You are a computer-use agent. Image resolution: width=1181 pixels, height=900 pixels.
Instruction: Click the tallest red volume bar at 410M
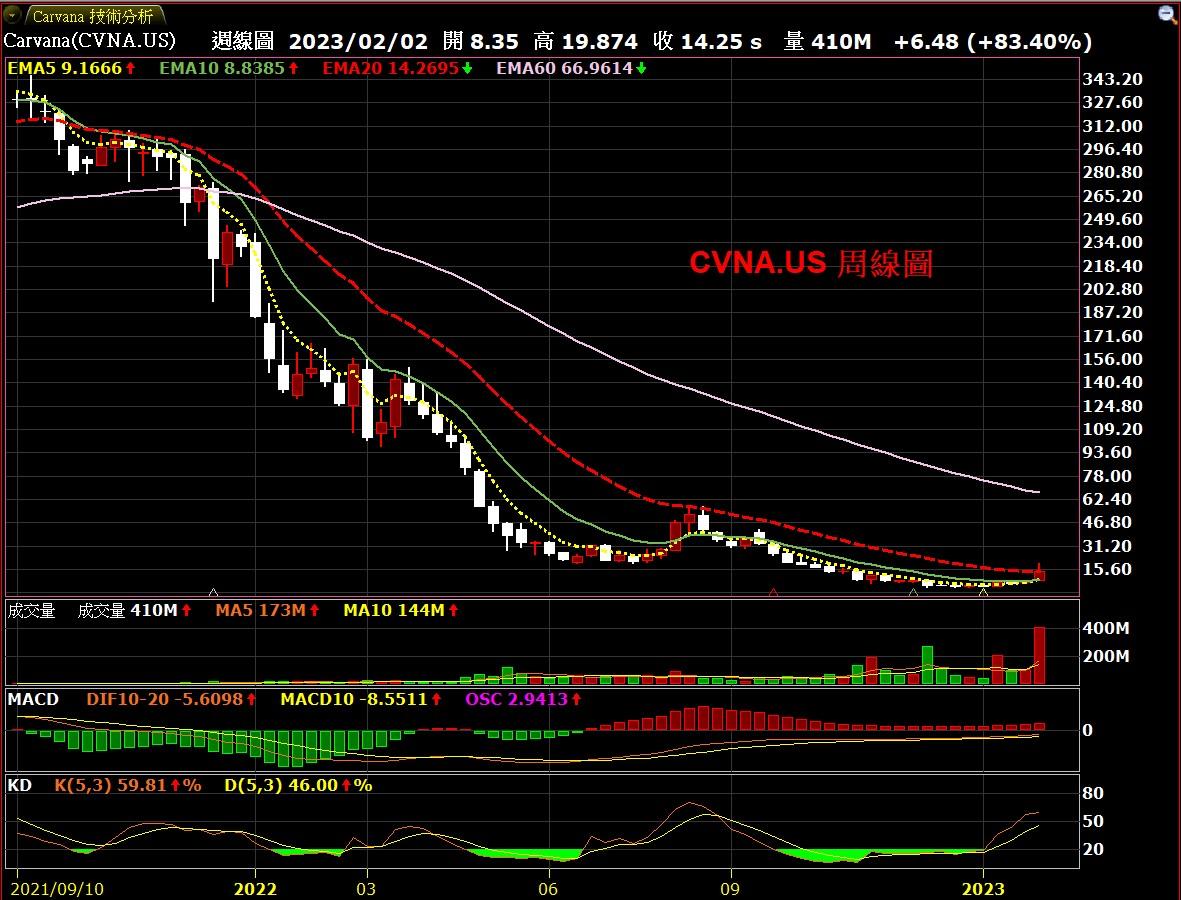point(1039,655)
